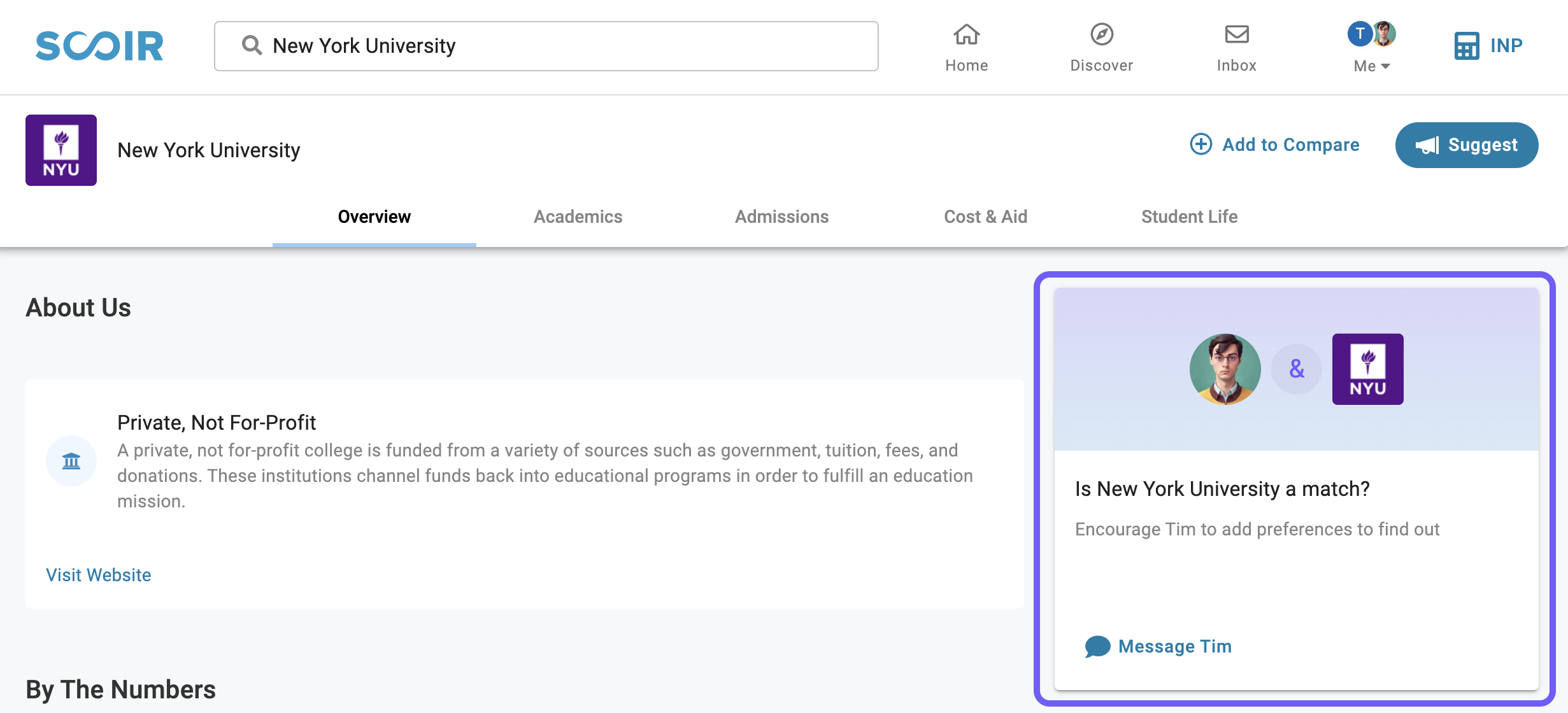The height and width of the screenshot is (713, 1568).
Task: Click the NYU logo beside college name
Action: click(61, 150)
